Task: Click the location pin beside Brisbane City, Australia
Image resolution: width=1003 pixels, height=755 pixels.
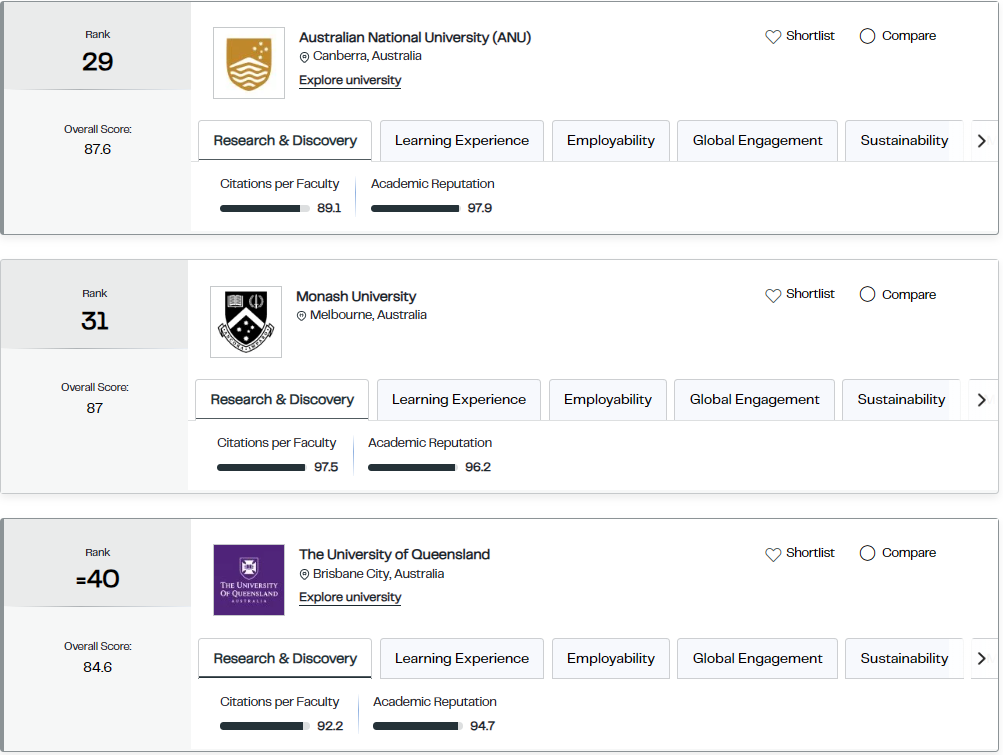Action: click(x=304, y=575)
